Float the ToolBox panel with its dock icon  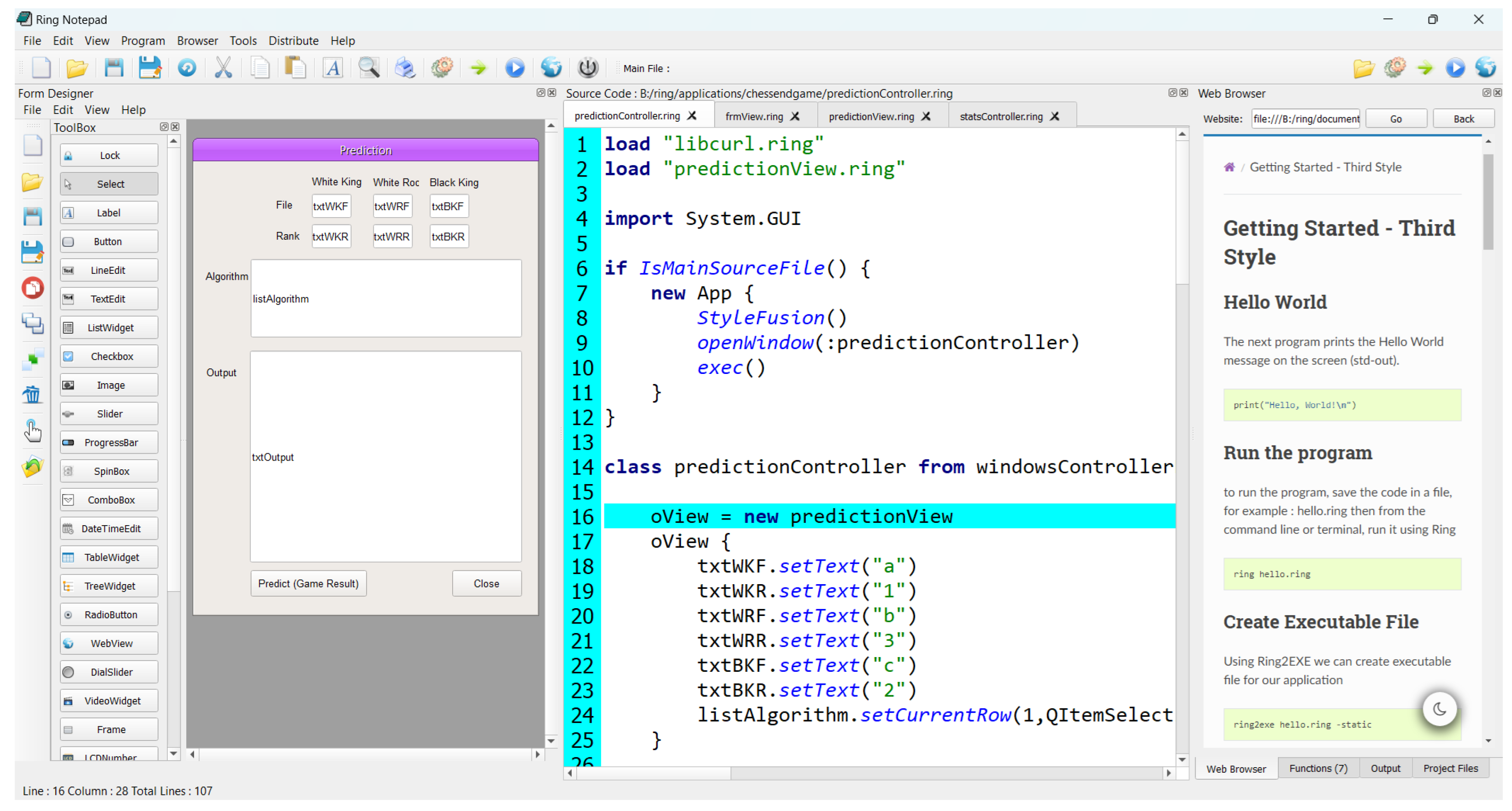pos(164,127)
